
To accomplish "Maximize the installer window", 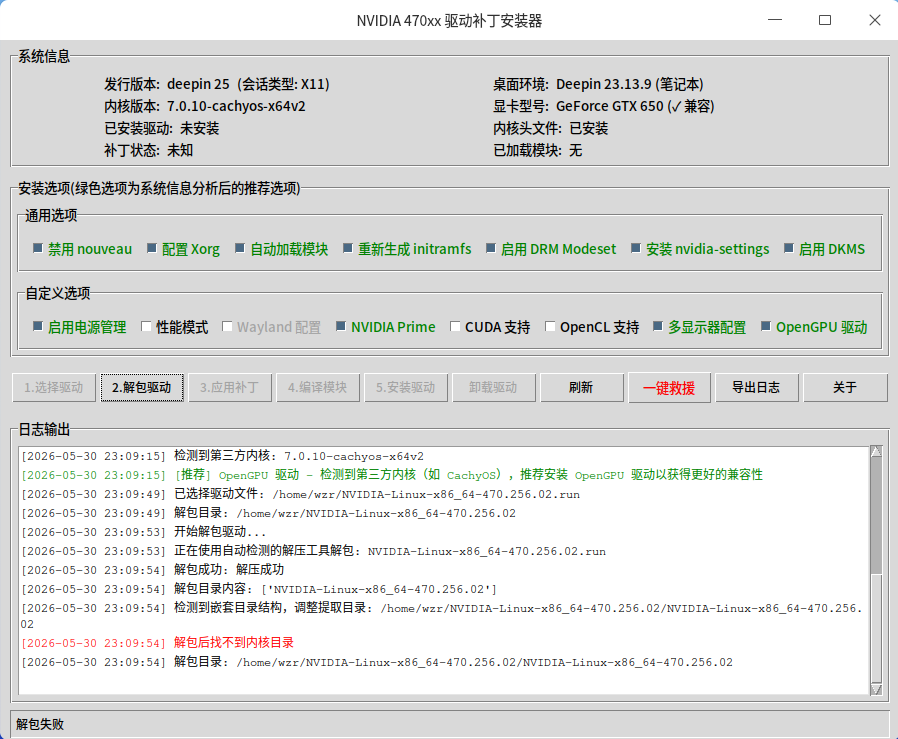I will [825, 20].
